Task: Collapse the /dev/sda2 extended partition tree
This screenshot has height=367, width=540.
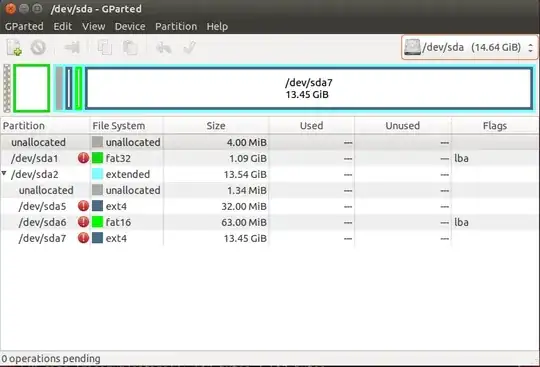Action: (4, 173)
